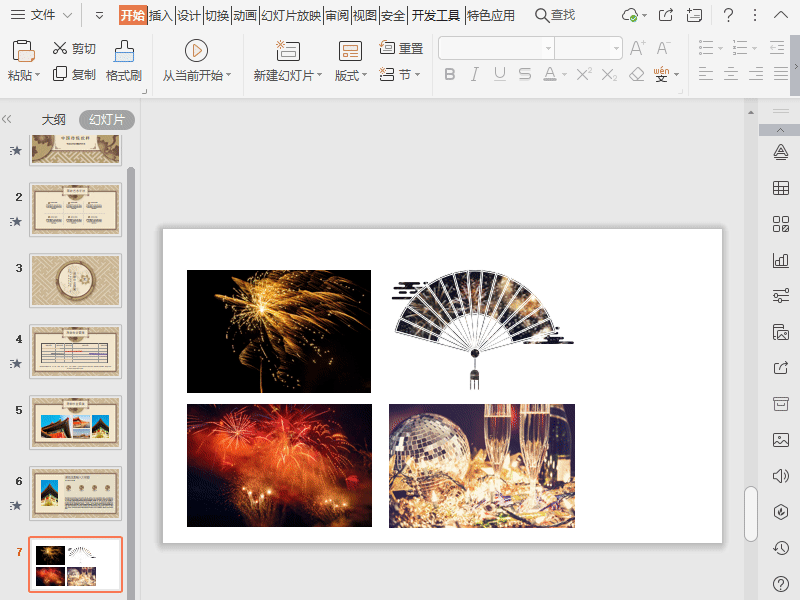Click the 查找 search button
Screen dimensions: 800x600
555,15
